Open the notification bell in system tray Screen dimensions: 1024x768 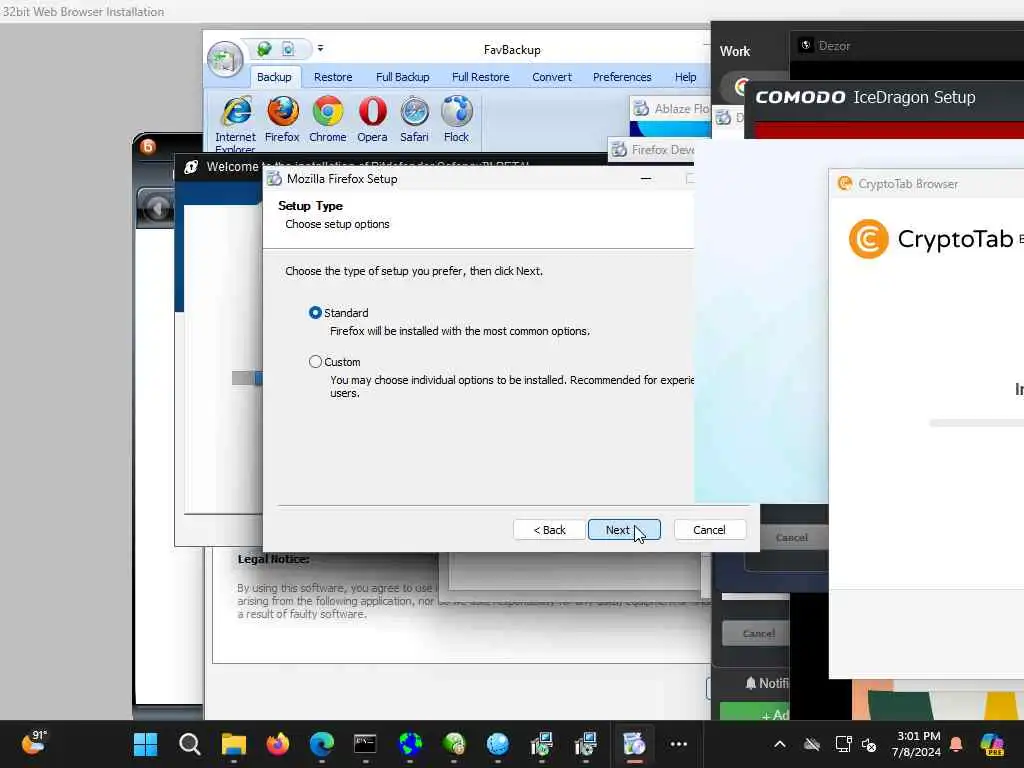(x=956, y=744)
